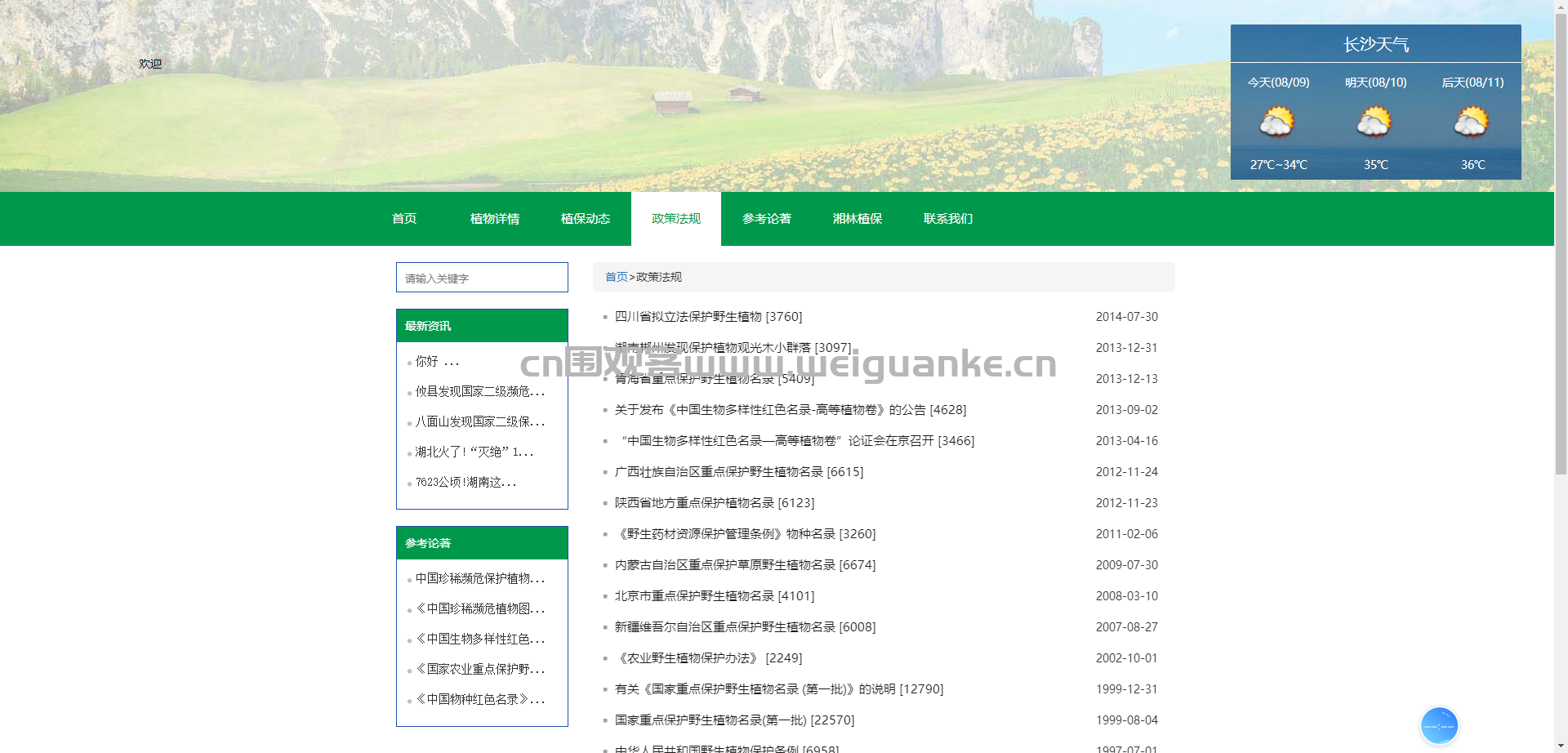Screen dimensions: 1568x753
Task: Click the 08/11 forecast weather icon
Action: tap(1472, 121)
